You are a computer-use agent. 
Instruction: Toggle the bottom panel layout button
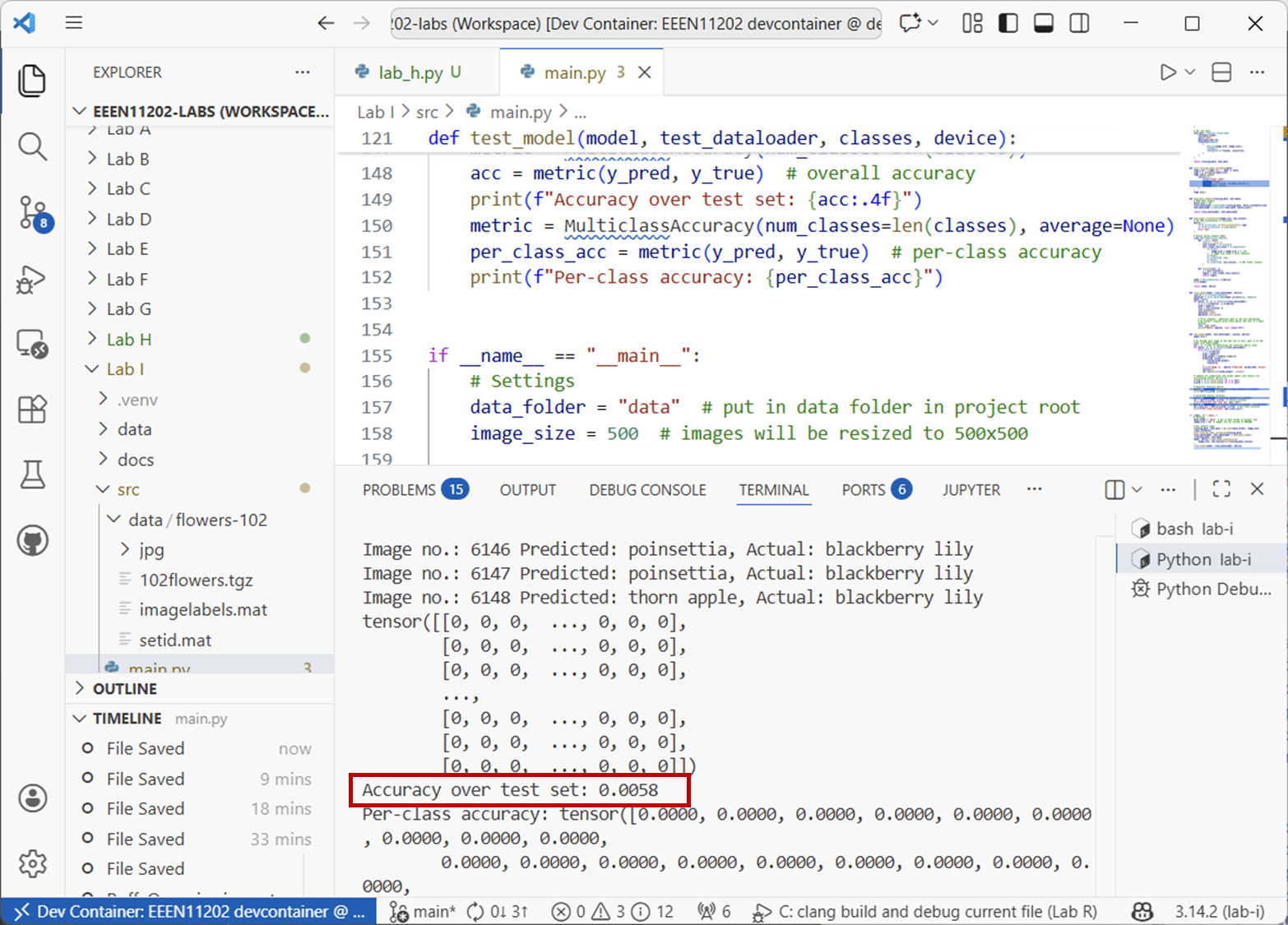click(1043, 23)
